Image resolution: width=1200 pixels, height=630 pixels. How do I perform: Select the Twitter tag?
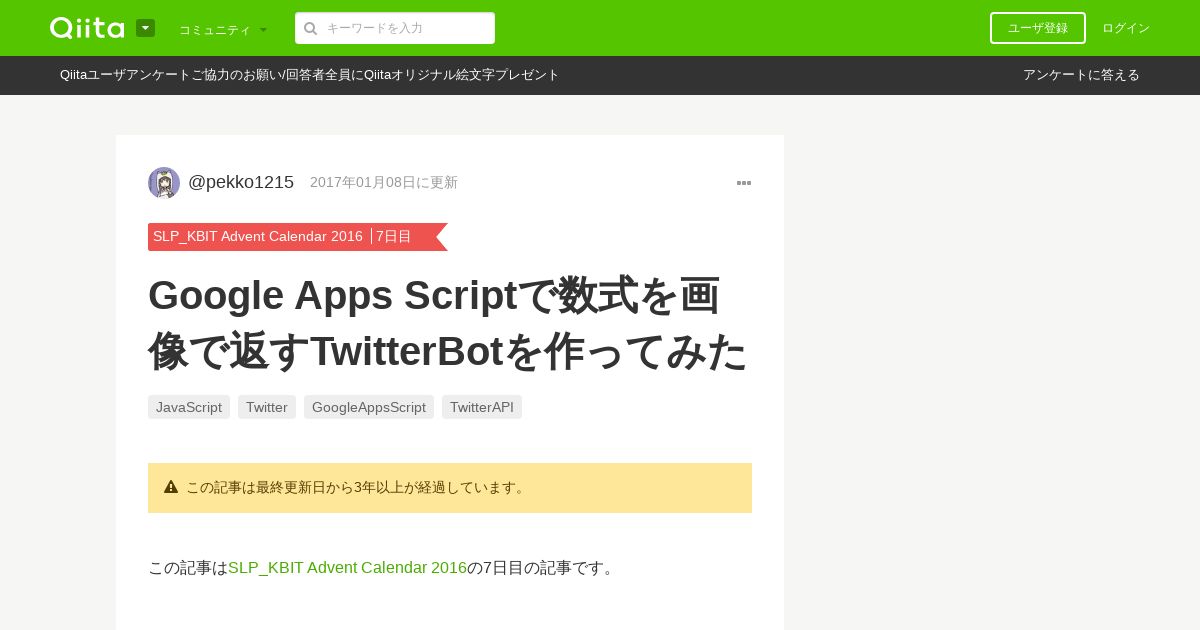point(267,407)
